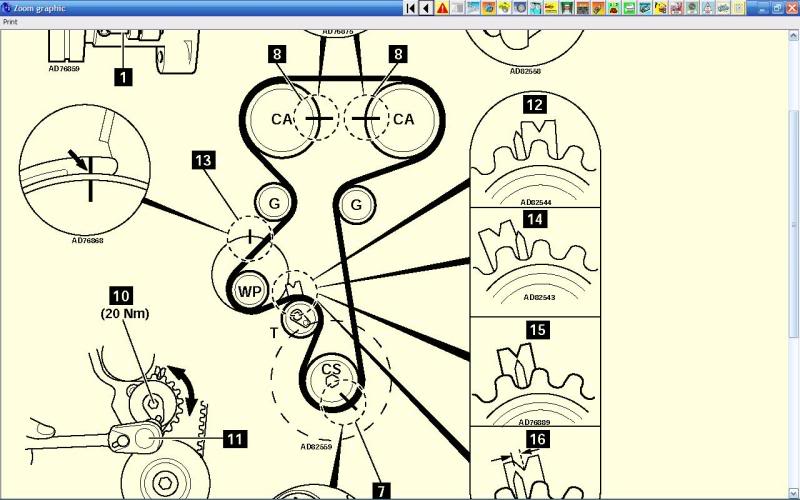Click the light blue picture toolbar icon

tap(473, 8)
